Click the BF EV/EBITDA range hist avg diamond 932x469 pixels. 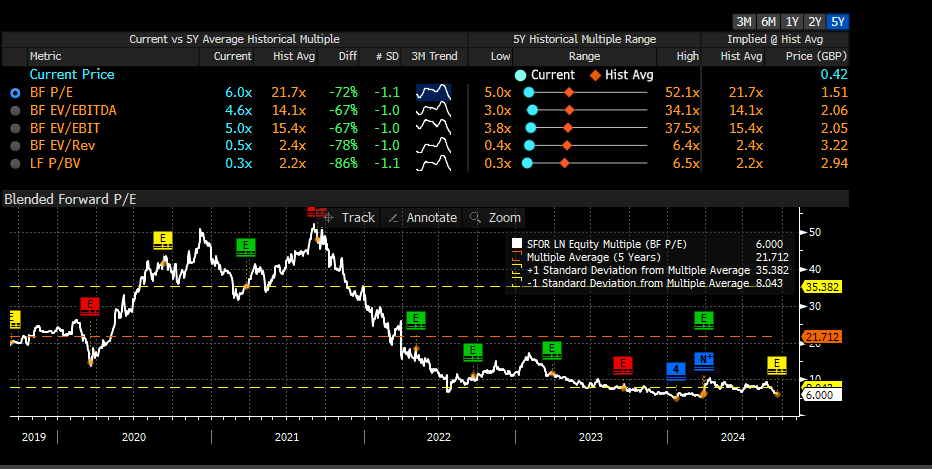(569, 111)
